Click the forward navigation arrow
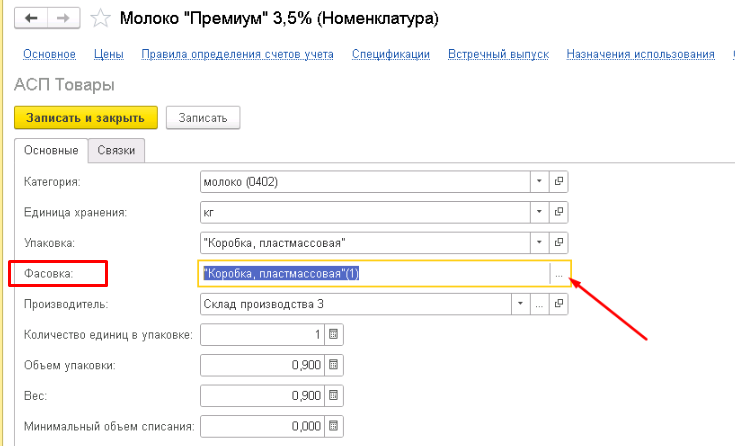735x446 pixels. [63, 18]
